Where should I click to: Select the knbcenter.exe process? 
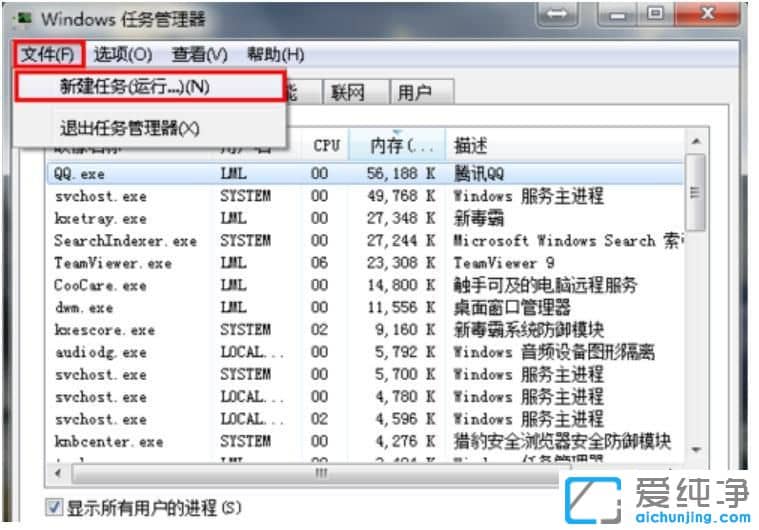tap(365, 441)
